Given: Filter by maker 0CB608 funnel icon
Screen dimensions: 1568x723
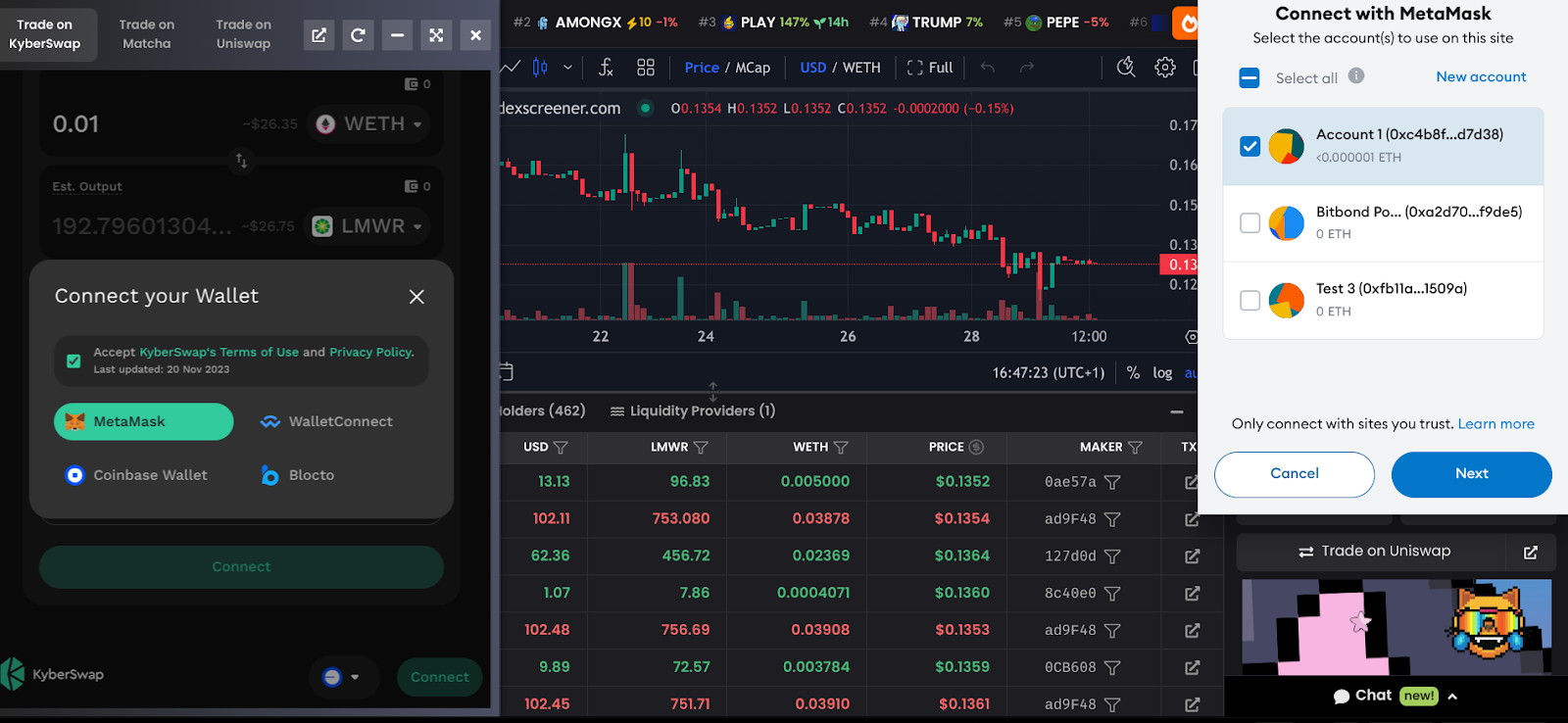Looking at the screenshot, I should point(1112,668).
